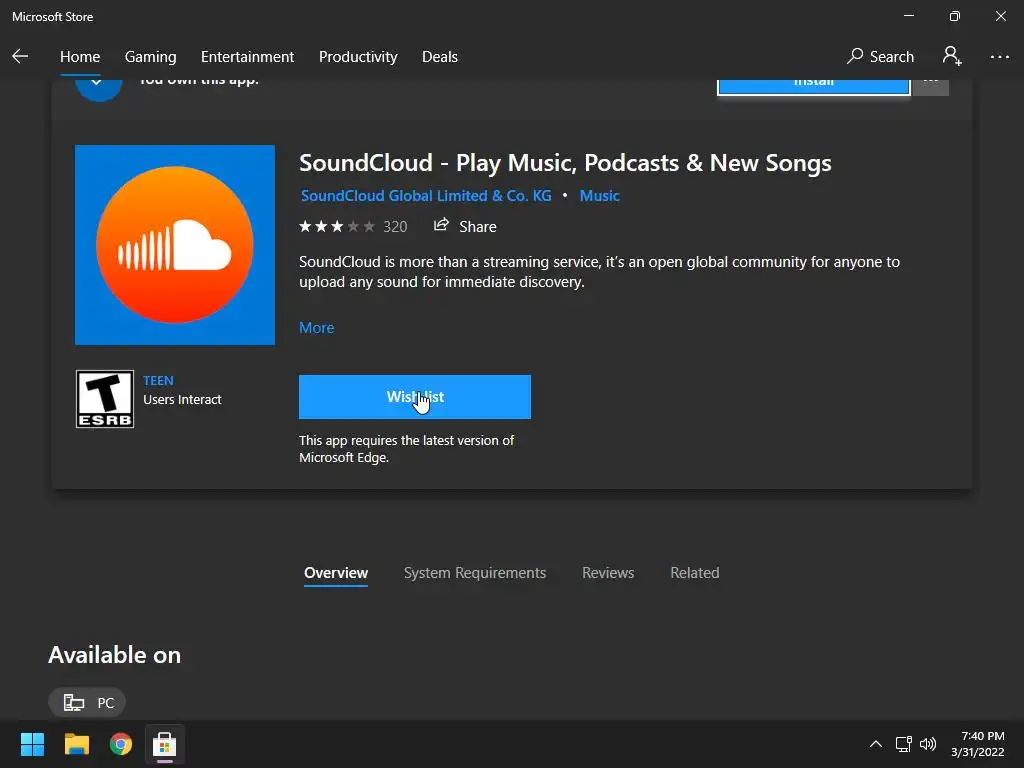Image resolution: width=1024 pixels, height=768 pixels.
Task: Click the SoundCloud app logo
Action: point(175,245)
